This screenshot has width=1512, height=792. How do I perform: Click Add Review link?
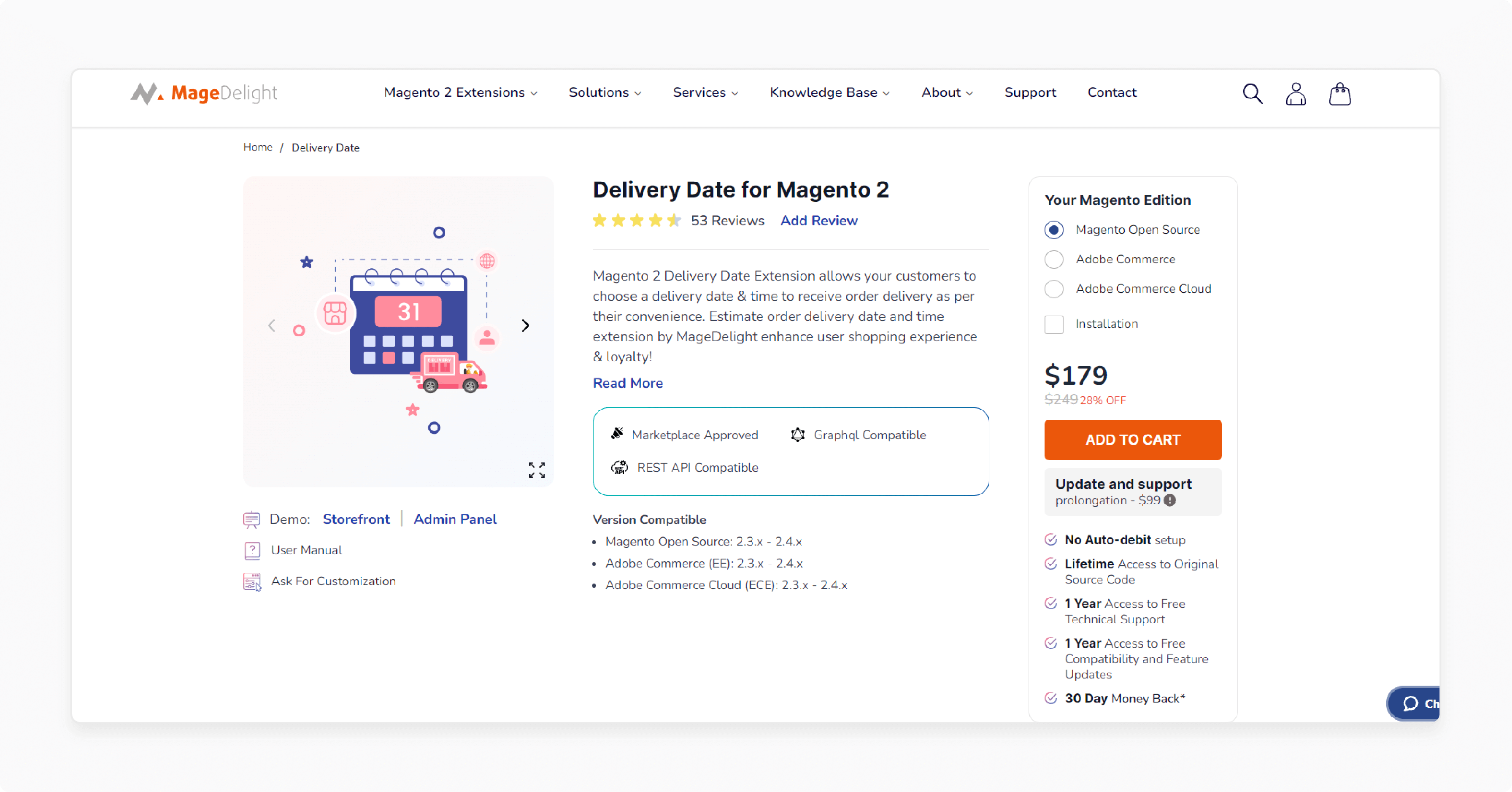tap(819, 221)
